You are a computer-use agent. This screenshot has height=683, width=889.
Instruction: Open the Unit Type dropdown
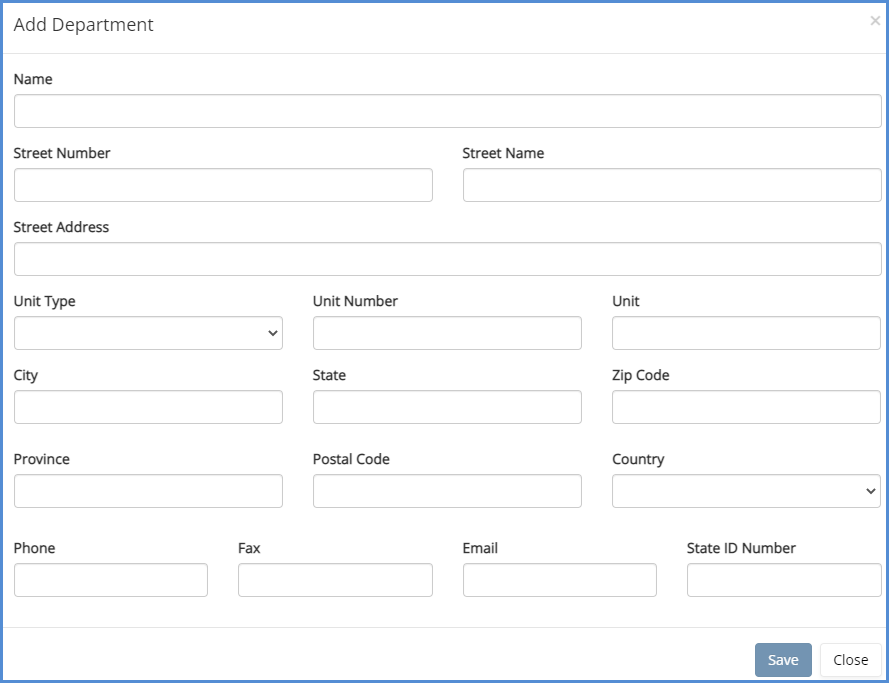148,333
